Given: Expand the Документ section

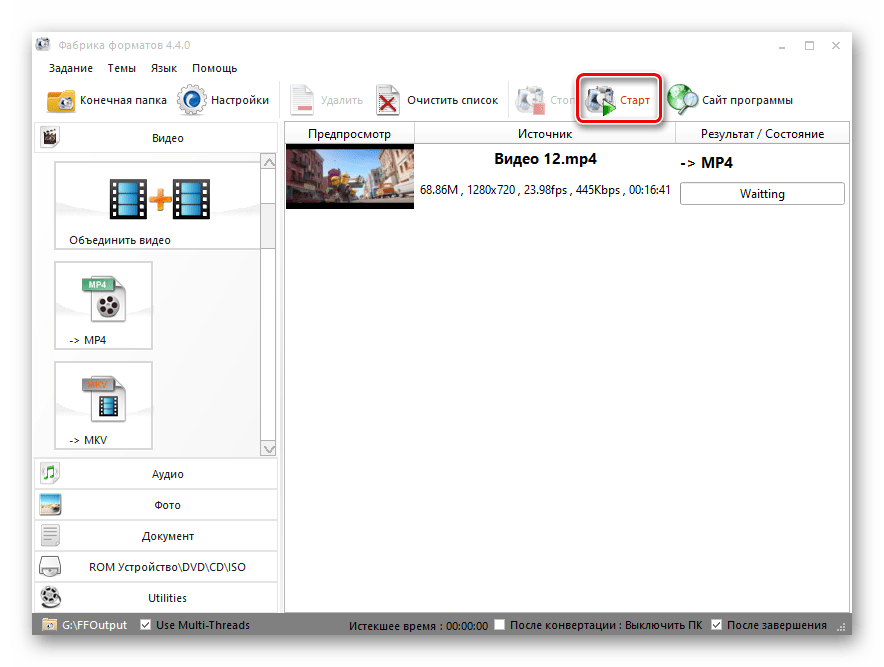Looking at the screenshot, I should [x=156, y=536].
